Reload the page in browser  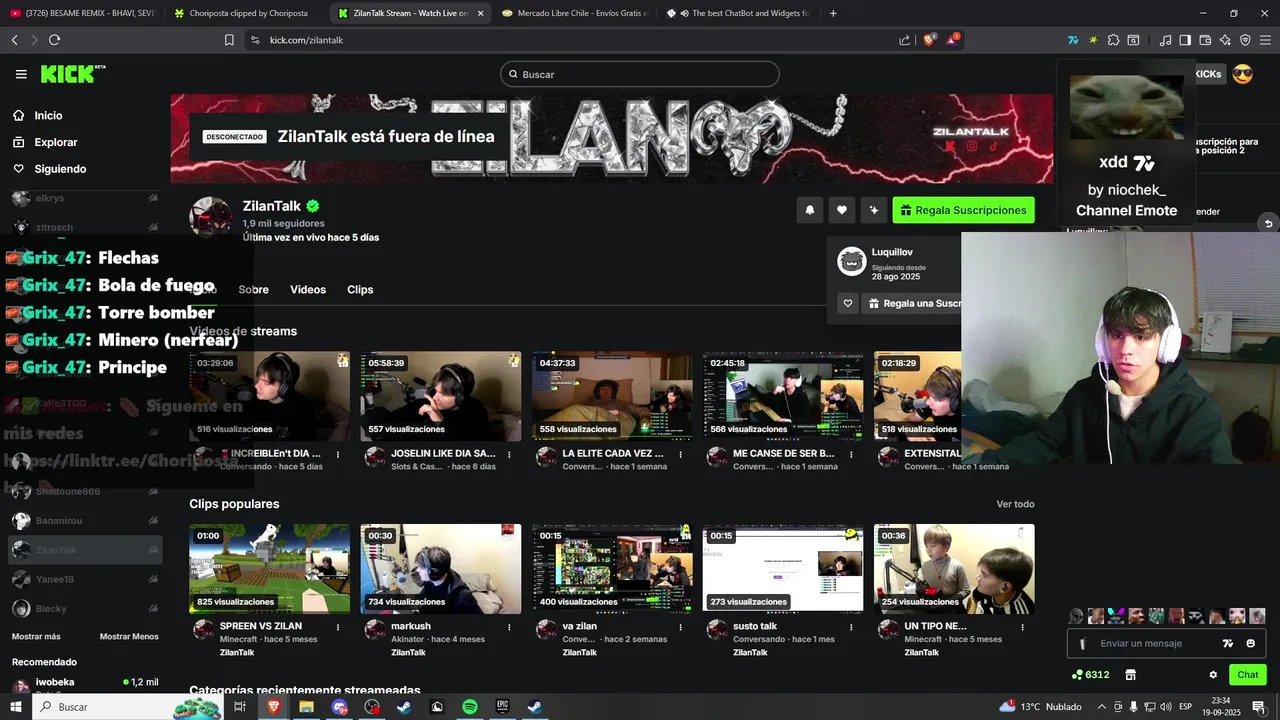tap(54, 40)
